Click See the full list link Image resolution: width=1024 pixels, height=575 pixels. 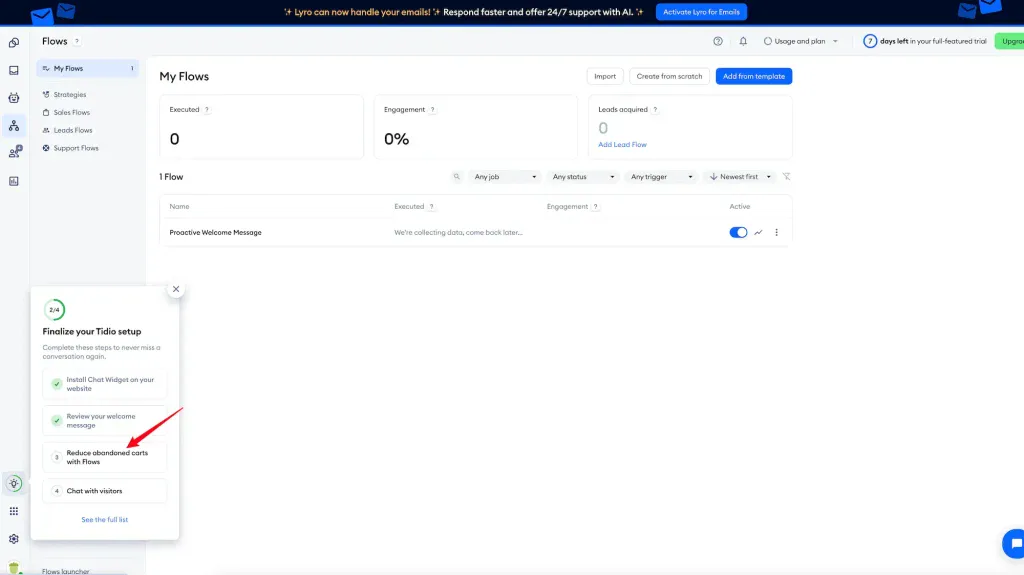coord(104,519)
